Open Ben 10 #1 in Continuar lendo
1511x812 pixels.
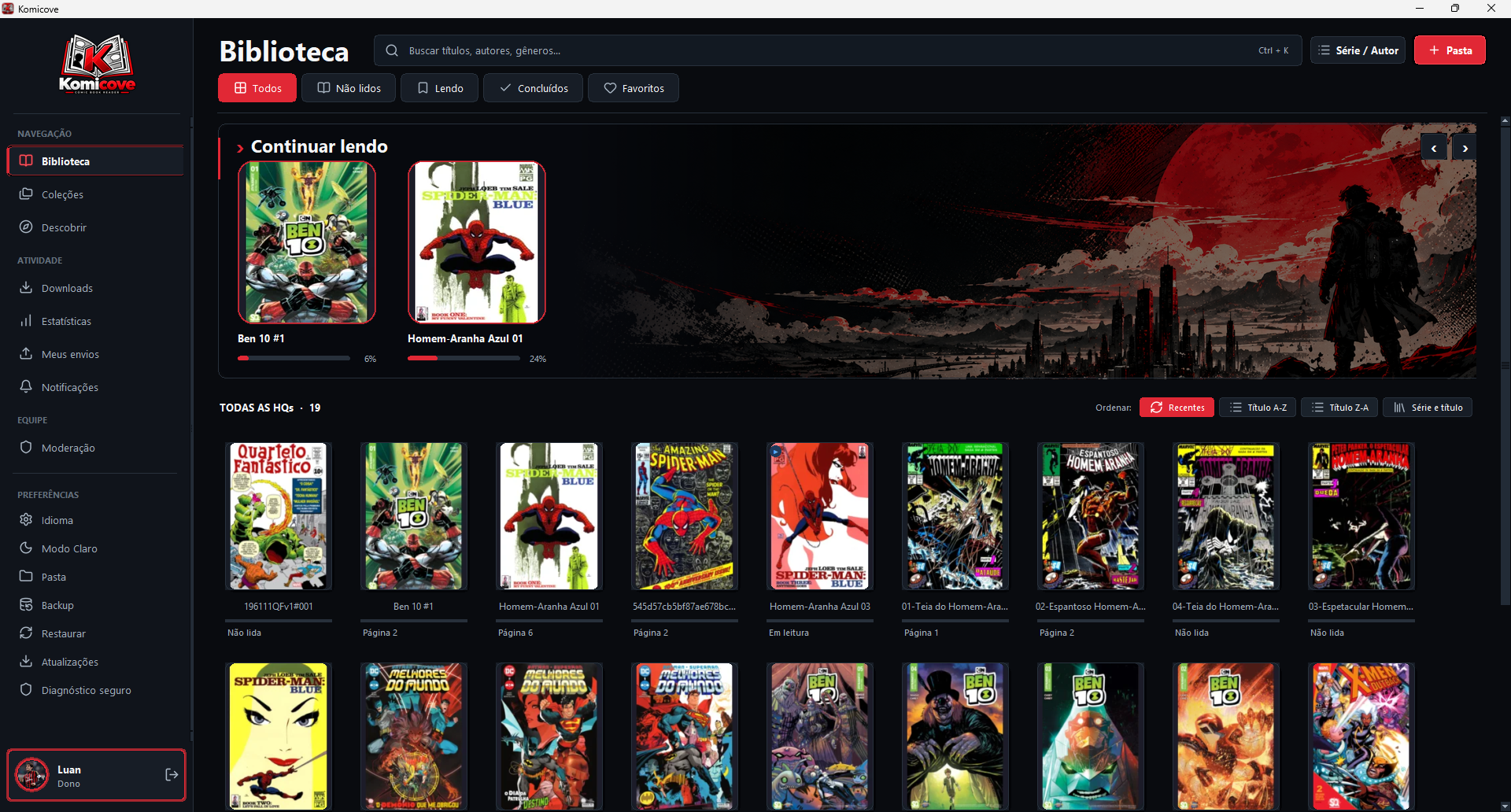307,242
